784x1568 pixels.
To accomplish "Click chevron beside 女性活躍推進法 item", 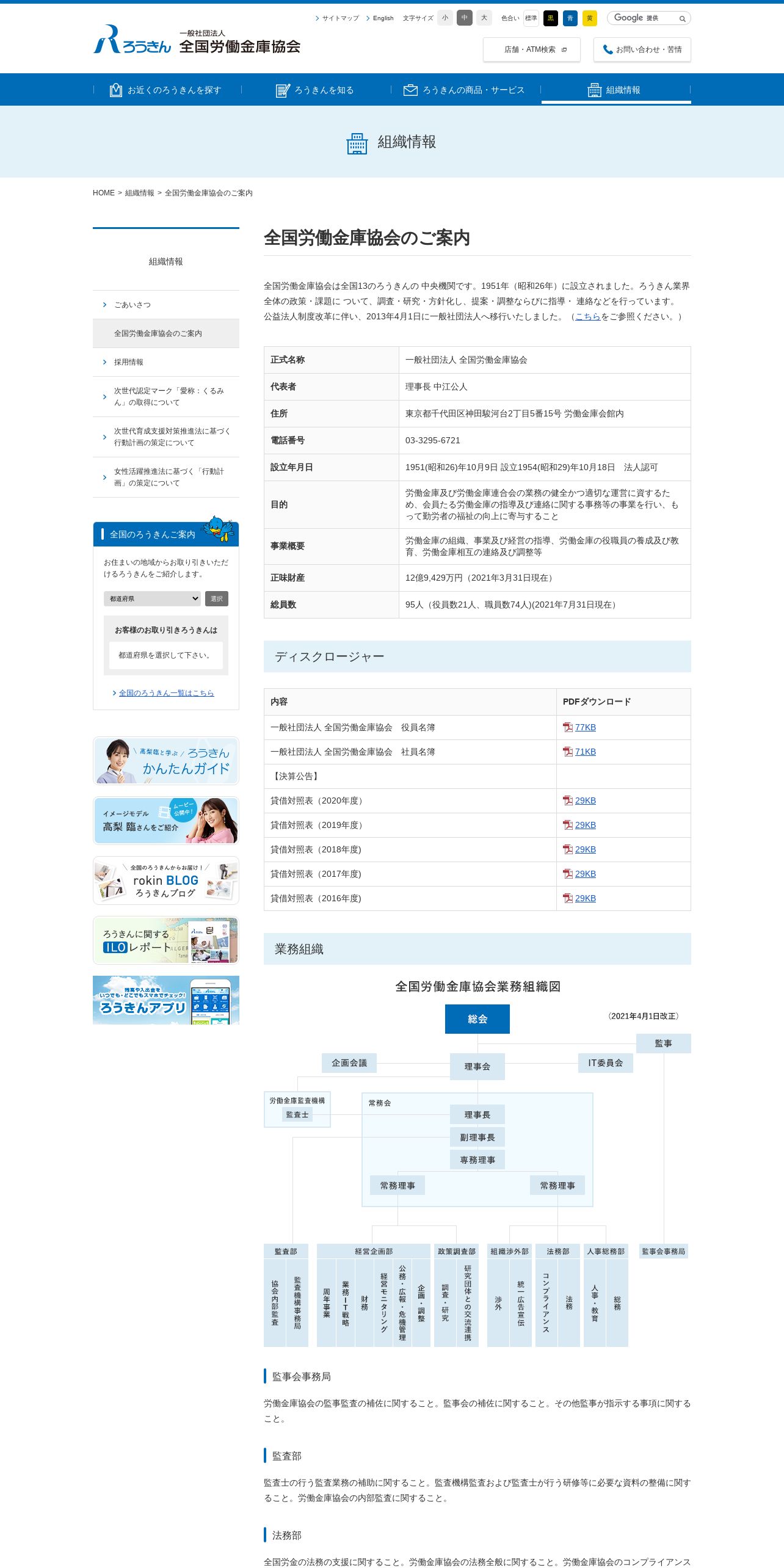I will click(x=104, y=477).
